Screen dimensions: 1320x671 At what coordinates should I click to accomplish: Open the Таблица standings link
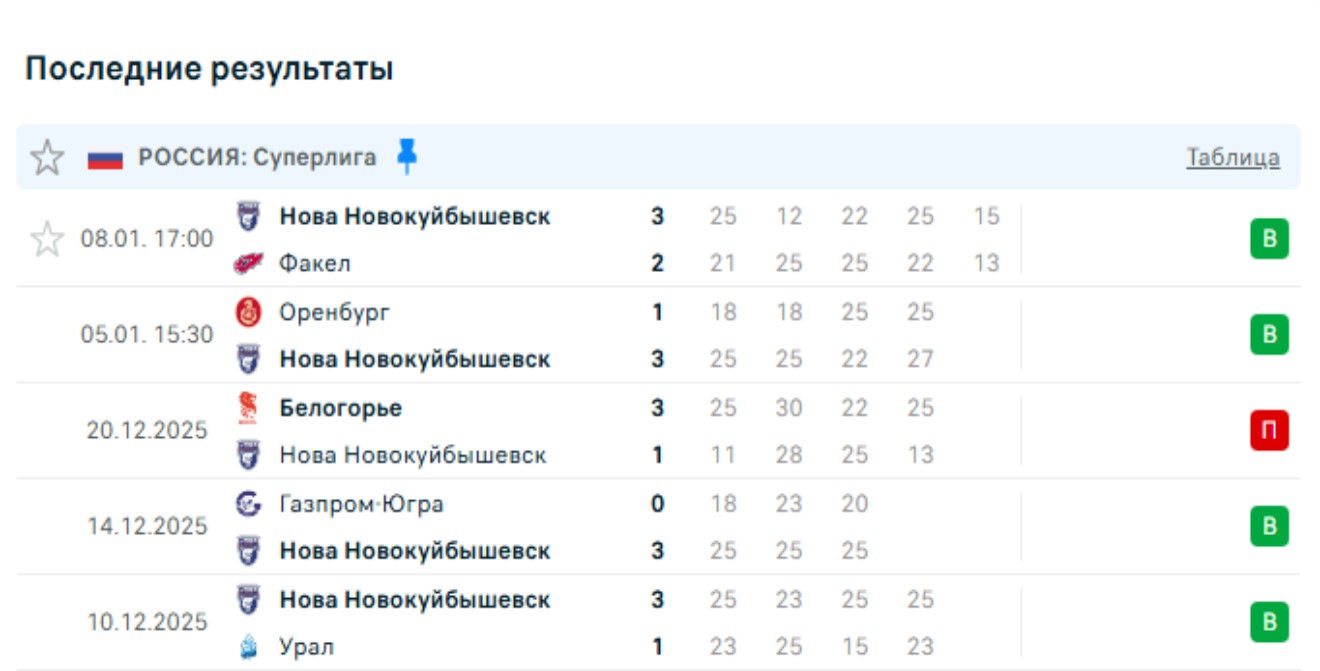(x=1232, y=158)
